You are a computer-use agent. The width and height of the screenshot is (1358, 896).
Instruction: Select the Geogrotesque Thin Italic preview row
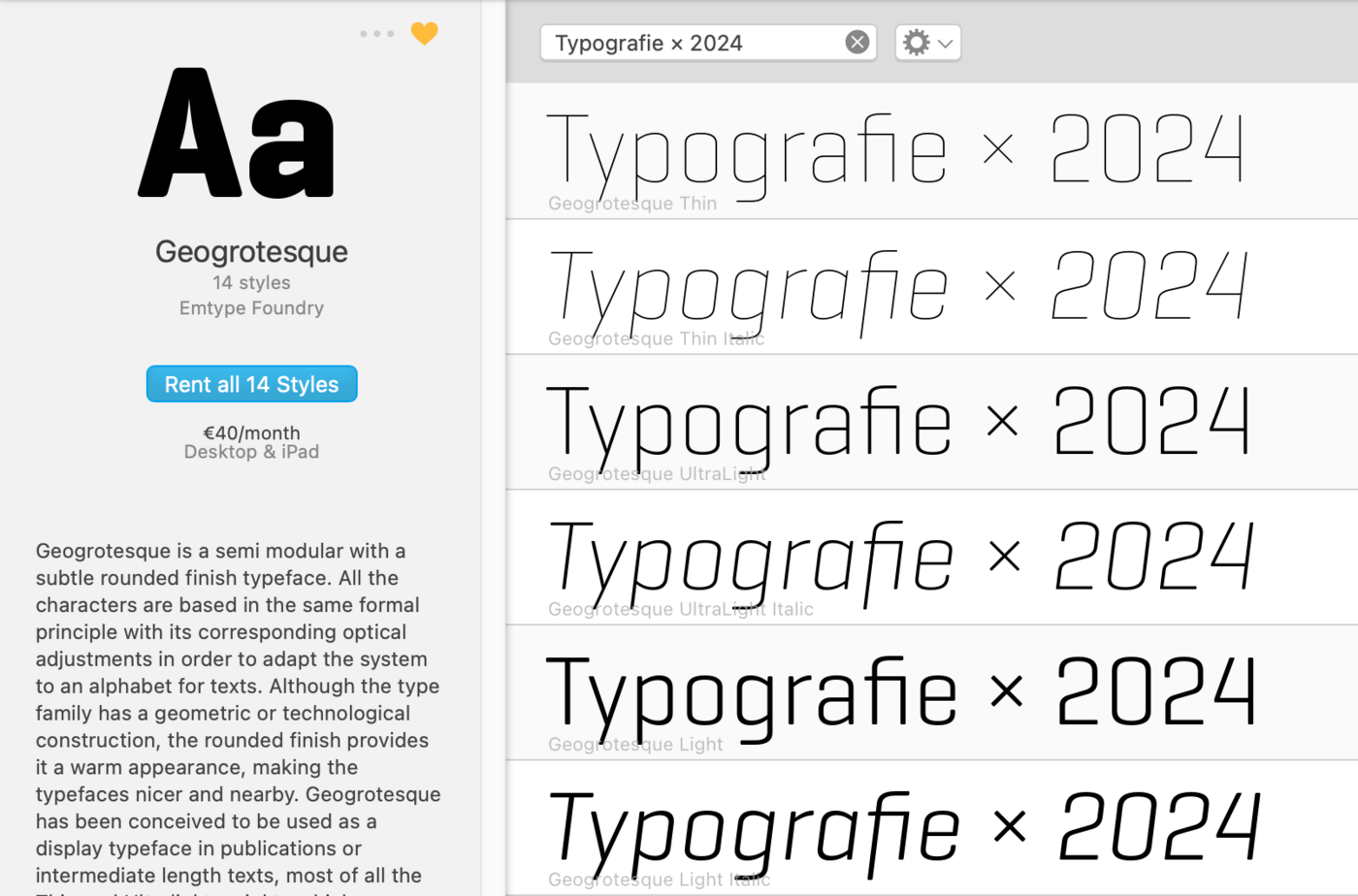(x=932, y=287)
